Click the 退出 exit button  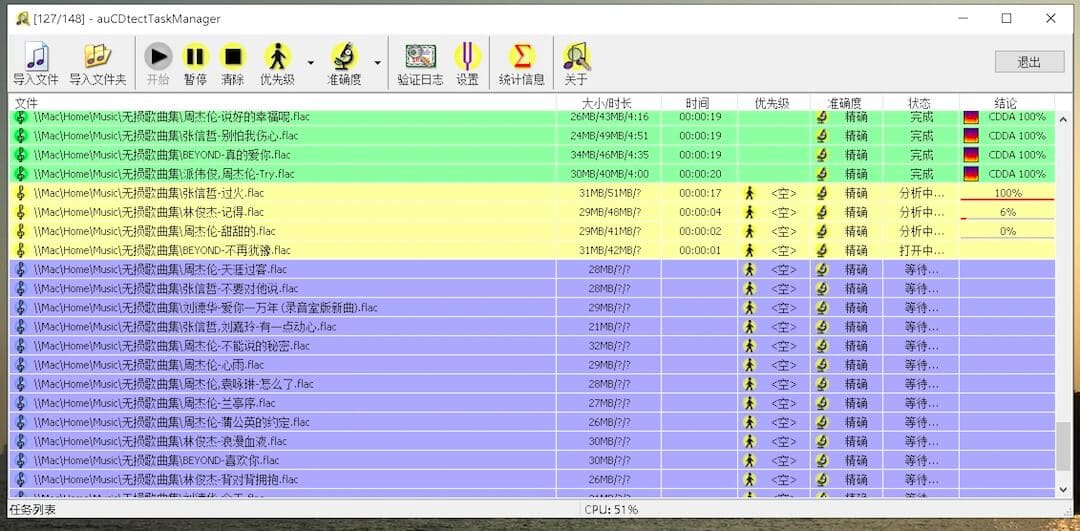[1029, 62]
